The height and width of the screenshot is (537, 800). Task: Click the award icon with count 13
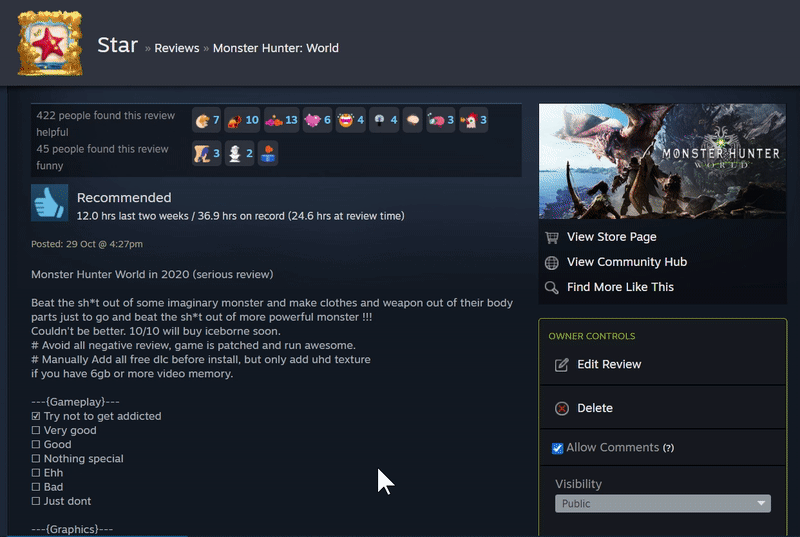[282, 120]
